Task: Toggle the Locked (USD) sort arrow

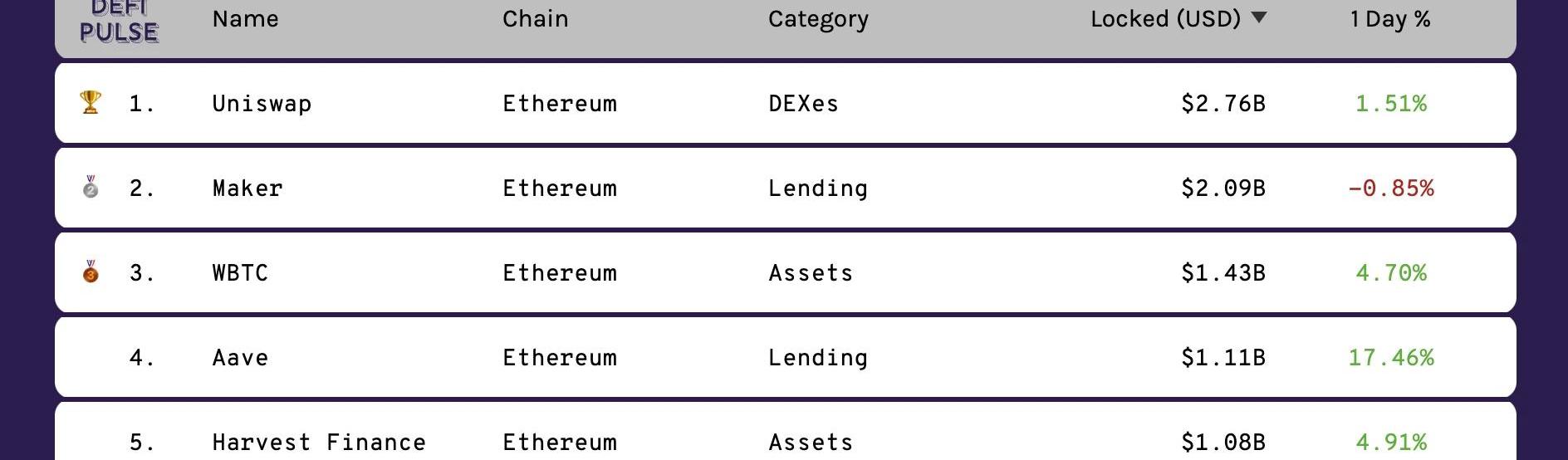Action: [x=1259, y=17]
